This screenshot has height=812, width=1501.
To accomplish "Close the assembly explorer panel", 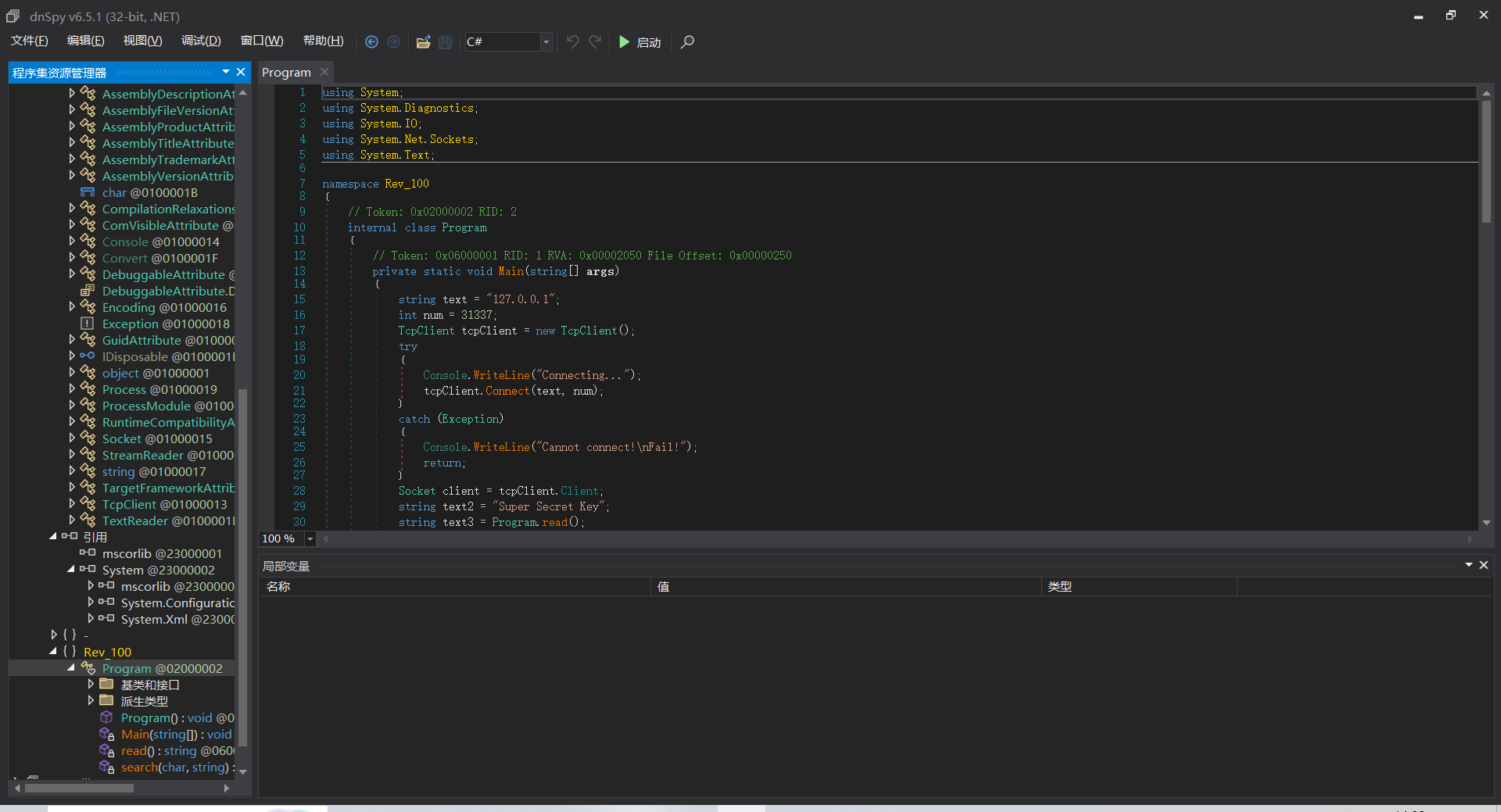I will 241,72.
